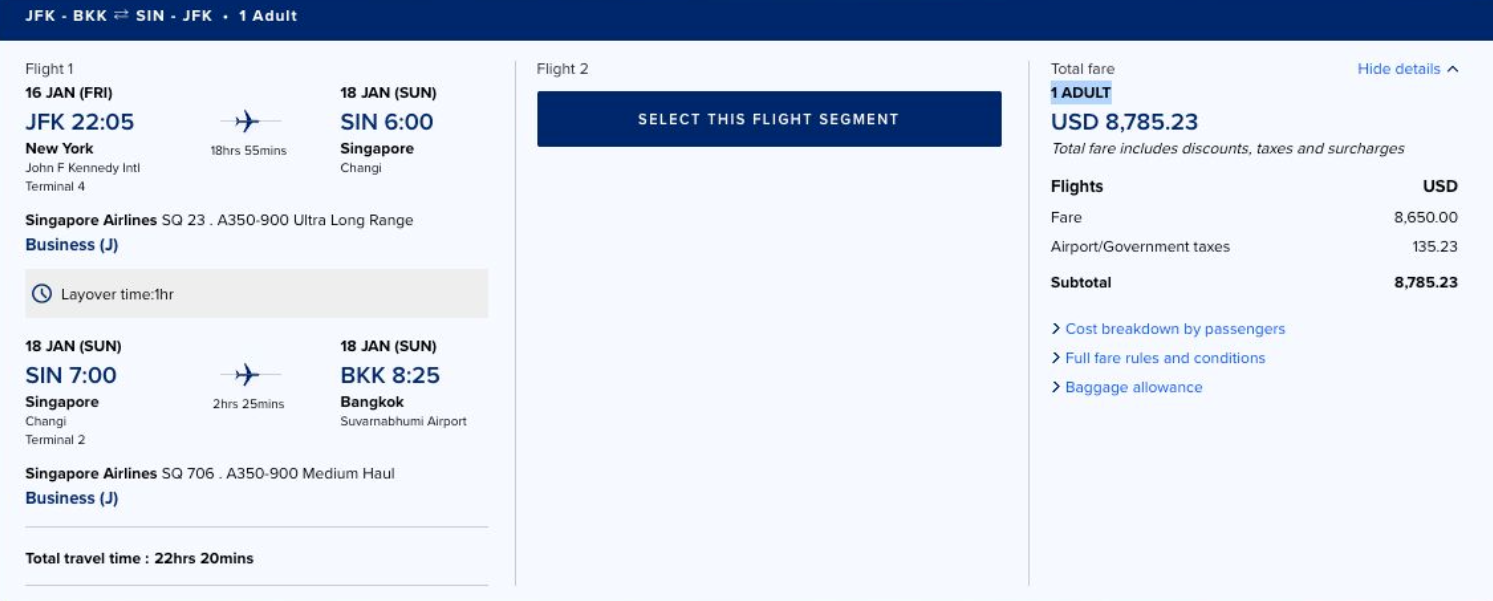The image size is (1493, 601).
Task: Click the Flight 2 heading
Action: (562, 69)
